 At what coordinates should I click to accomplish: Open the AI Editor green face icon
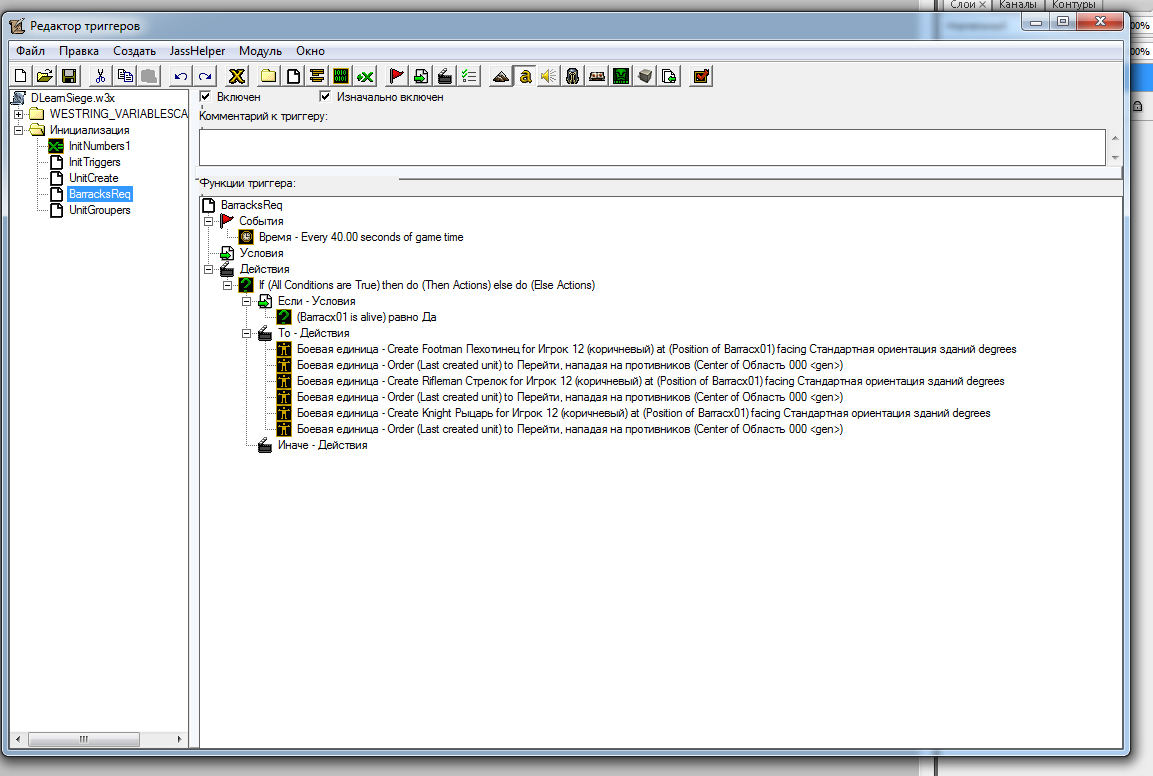click(621, 76)
